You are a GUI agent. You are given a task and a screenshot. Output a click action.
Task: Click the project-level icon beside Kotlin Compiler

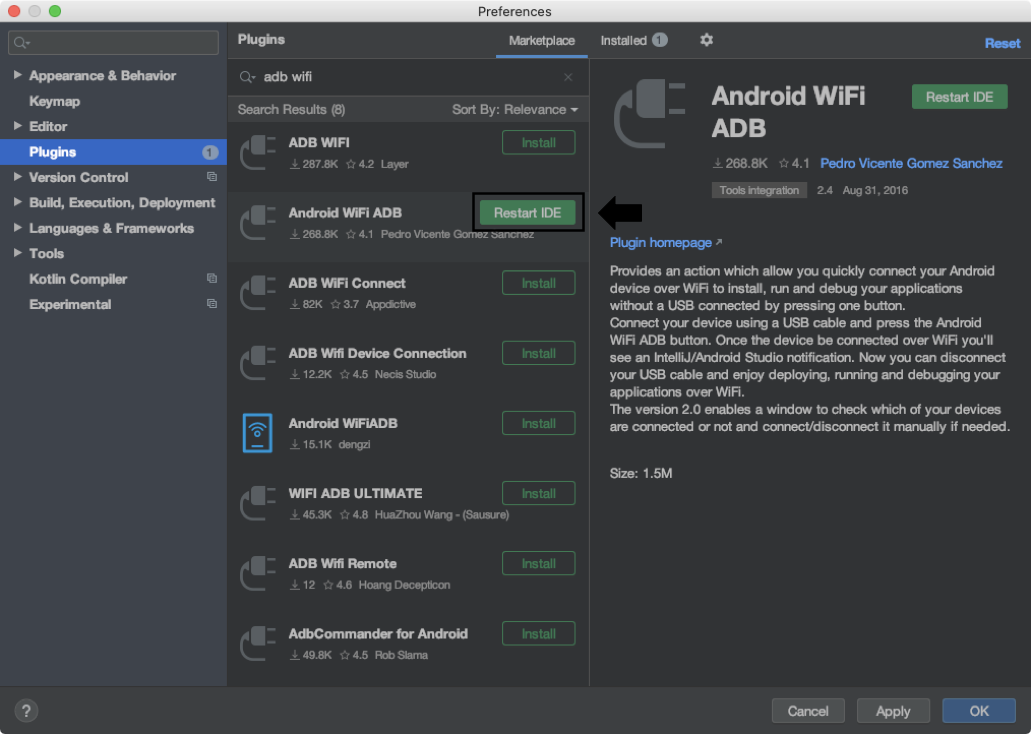pos(212,278)
